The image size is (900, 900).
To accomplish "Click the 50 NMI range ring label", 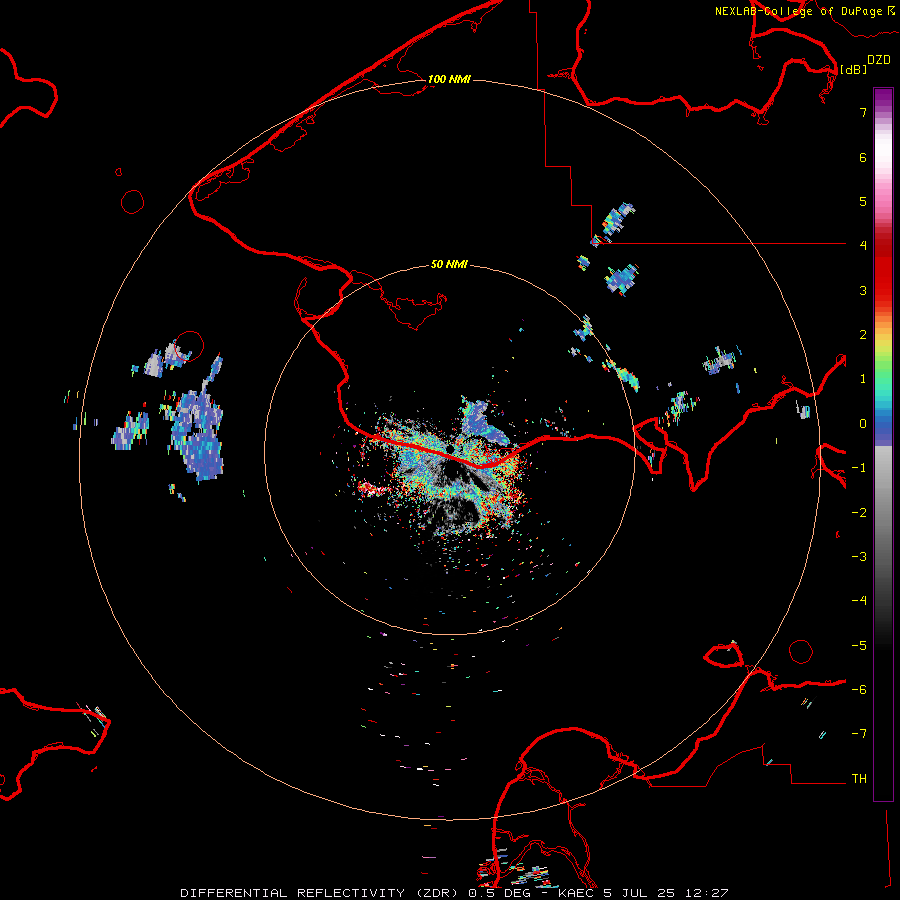I will tap(449, 264).
